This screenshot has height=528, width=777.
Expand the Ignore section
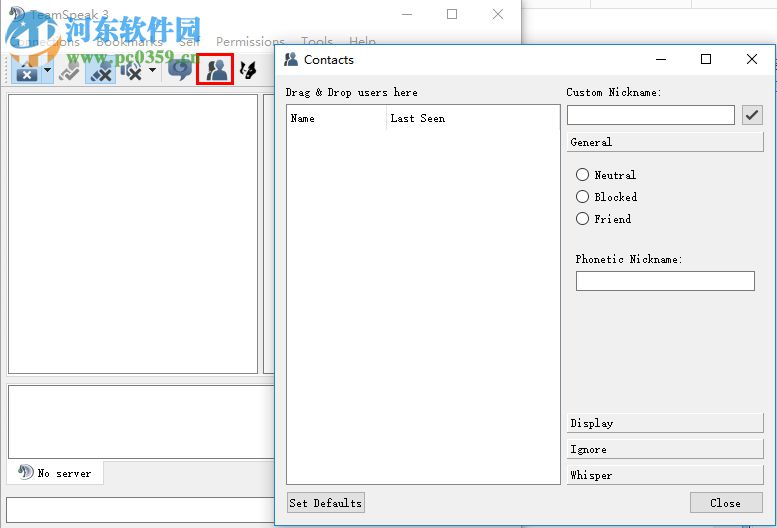(665, 449)
